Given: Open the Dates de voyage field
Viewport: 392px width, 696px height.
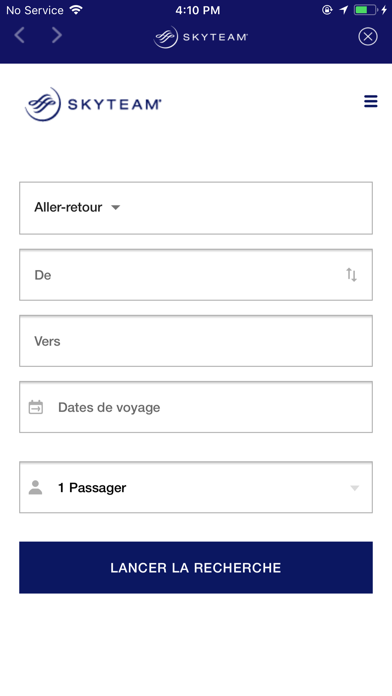Looking at the screenshot, I should pyautogui.click(x=196, y=407).
